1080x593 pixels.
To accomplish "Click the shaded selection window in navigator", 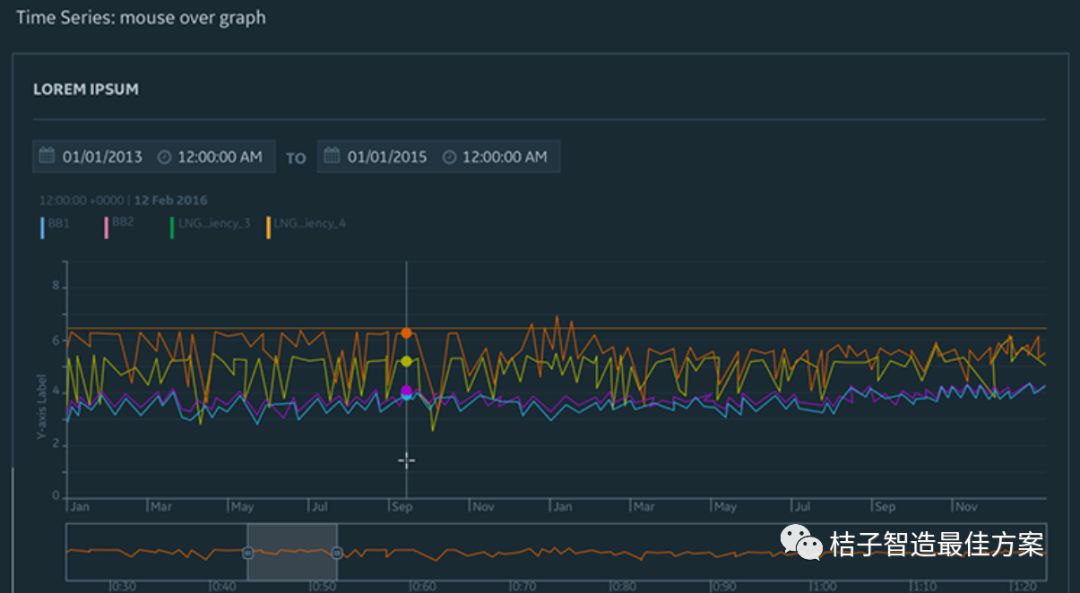I will (292, 552).
